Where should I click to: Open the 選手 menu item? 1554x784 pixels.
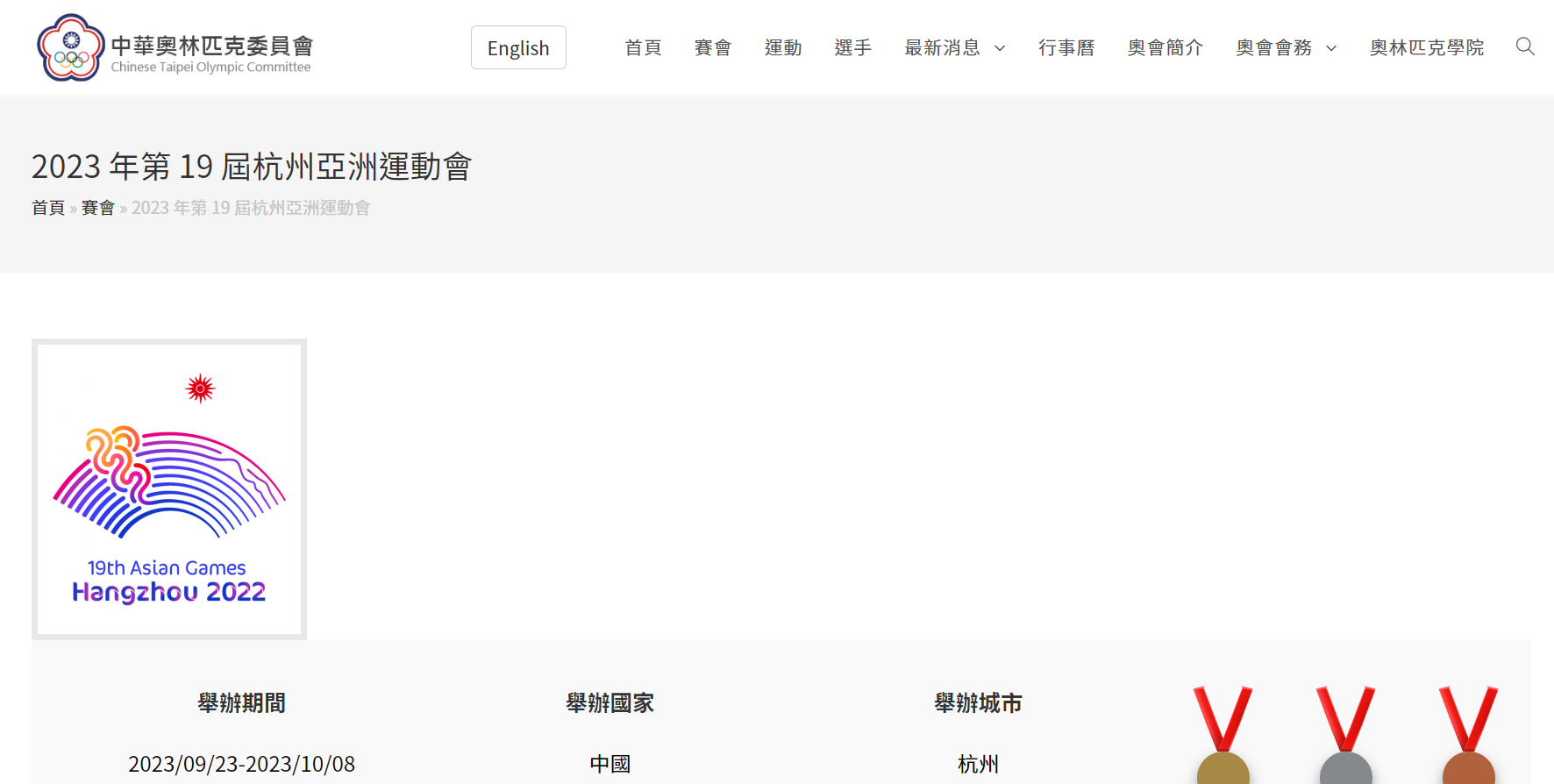tap(853, 47)
